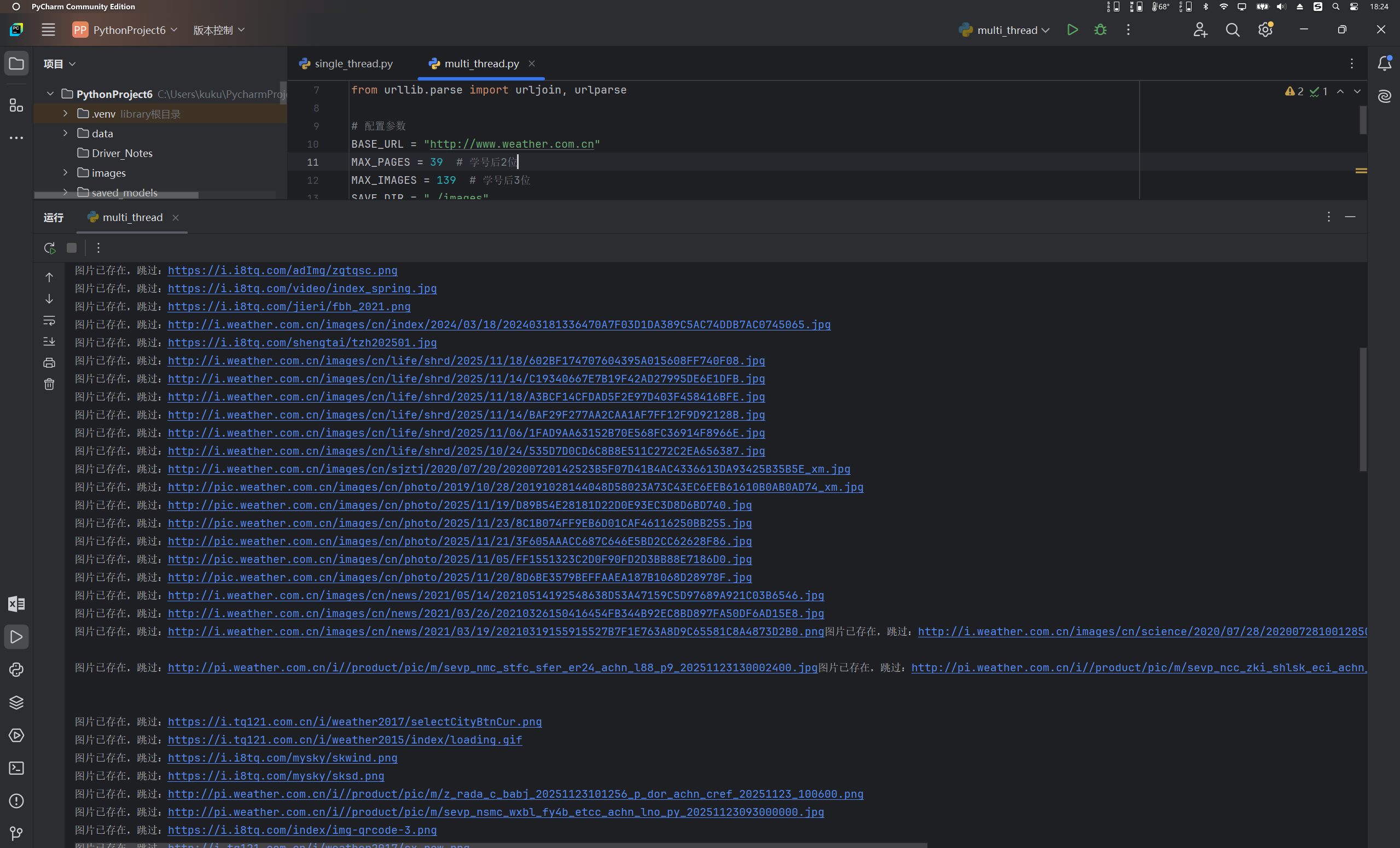Toggle scroll to end of output

coord(49,341)
